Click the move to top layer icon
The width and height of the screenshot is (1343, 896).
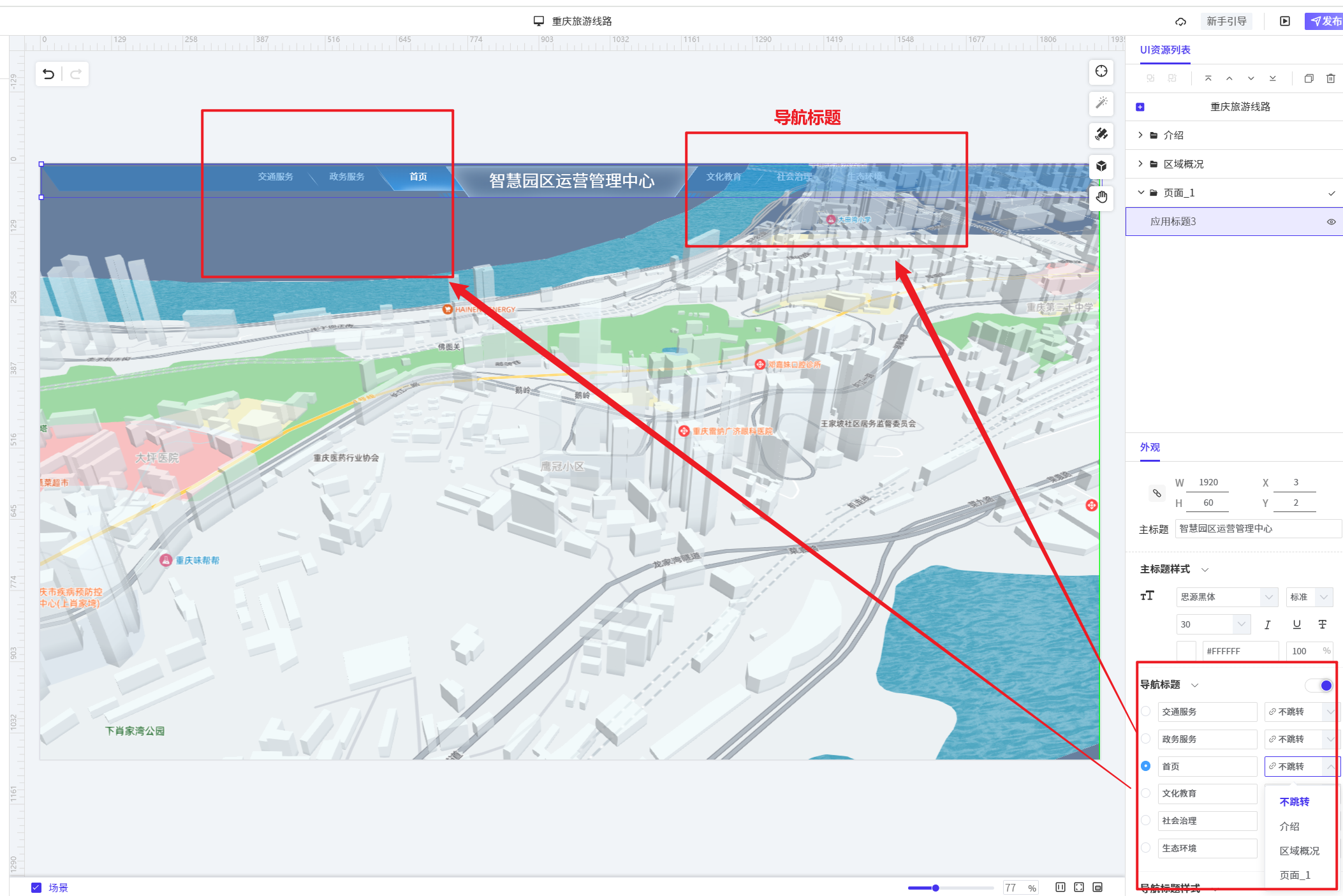coord(1208,78)
